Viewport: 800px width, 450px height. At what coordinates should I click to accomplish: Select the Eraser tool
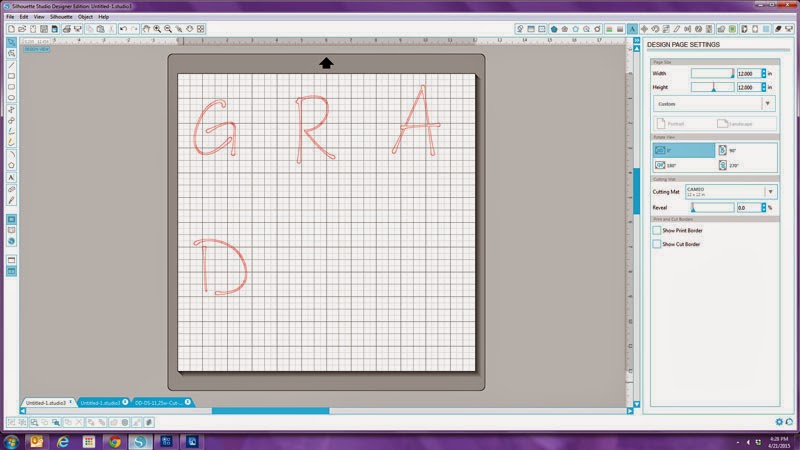pyautogui.click(x=11, y=189)
